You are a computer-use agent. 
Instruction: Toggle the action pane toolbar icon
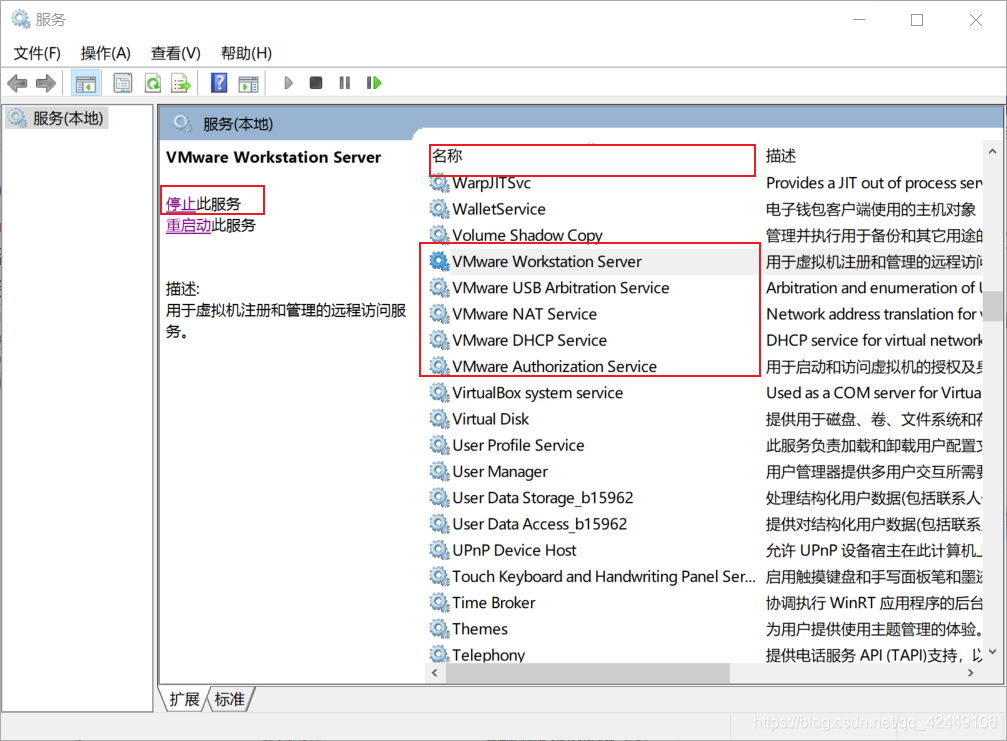pos(248,83)
